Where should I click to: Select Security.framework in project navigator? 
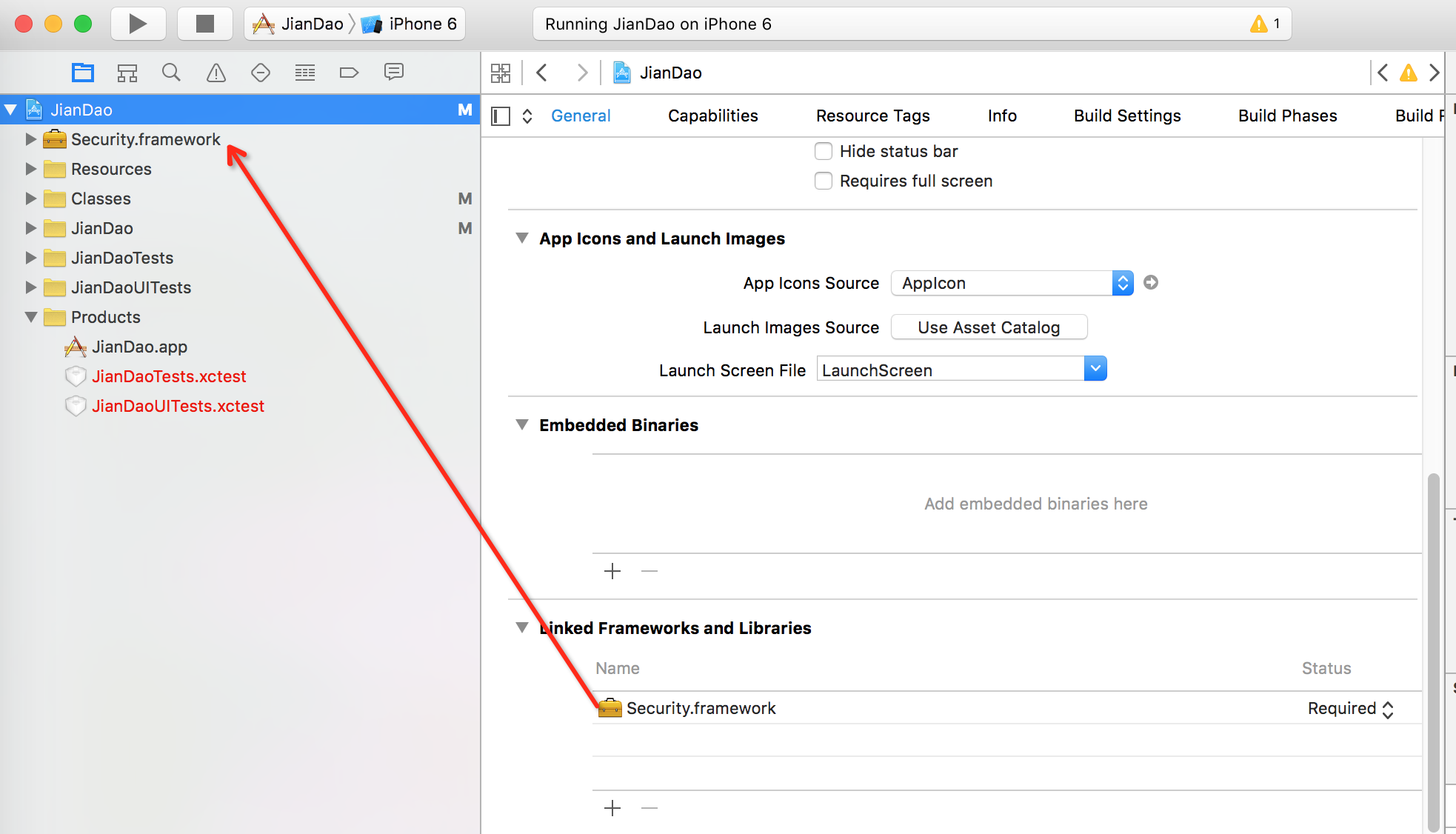tap(145, 139)
